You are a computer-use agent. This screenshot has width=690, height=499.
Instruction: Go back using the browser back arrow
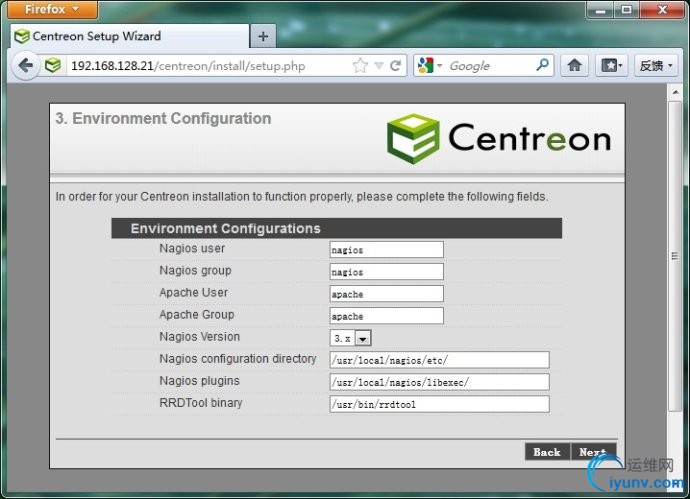click(26, 66)
